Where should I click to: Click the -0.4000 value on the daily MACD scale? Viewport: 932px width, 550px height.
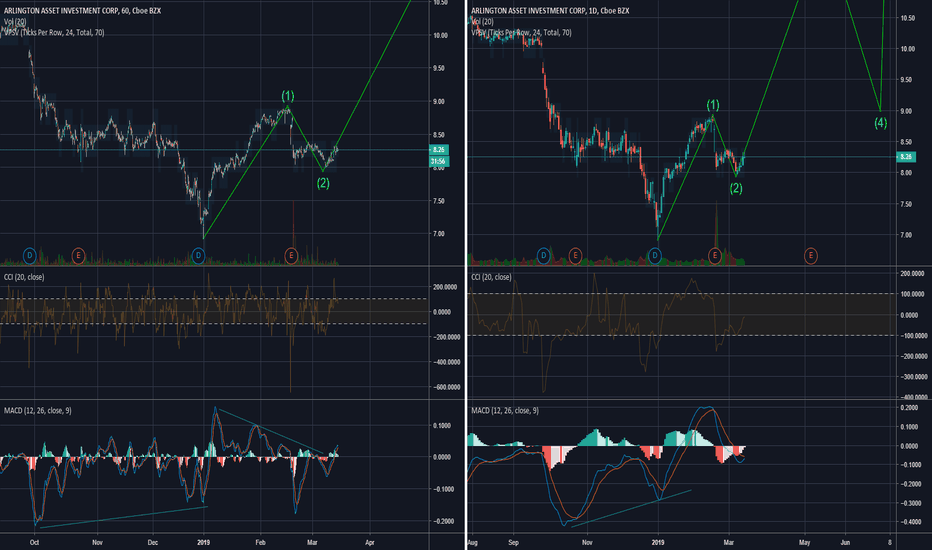click(909, 522)
